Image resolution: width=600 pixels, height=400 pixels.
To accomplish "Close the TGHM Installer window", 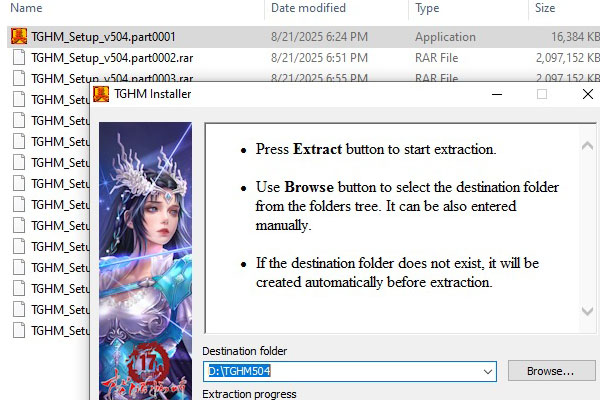I will pos(587,94).
